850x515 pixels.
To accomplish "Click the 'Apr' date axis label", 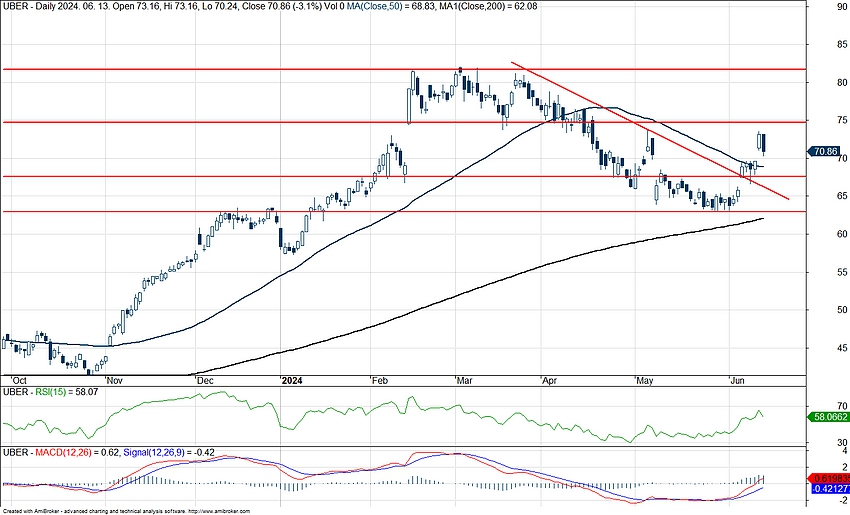I will click(x=550, y=381).
